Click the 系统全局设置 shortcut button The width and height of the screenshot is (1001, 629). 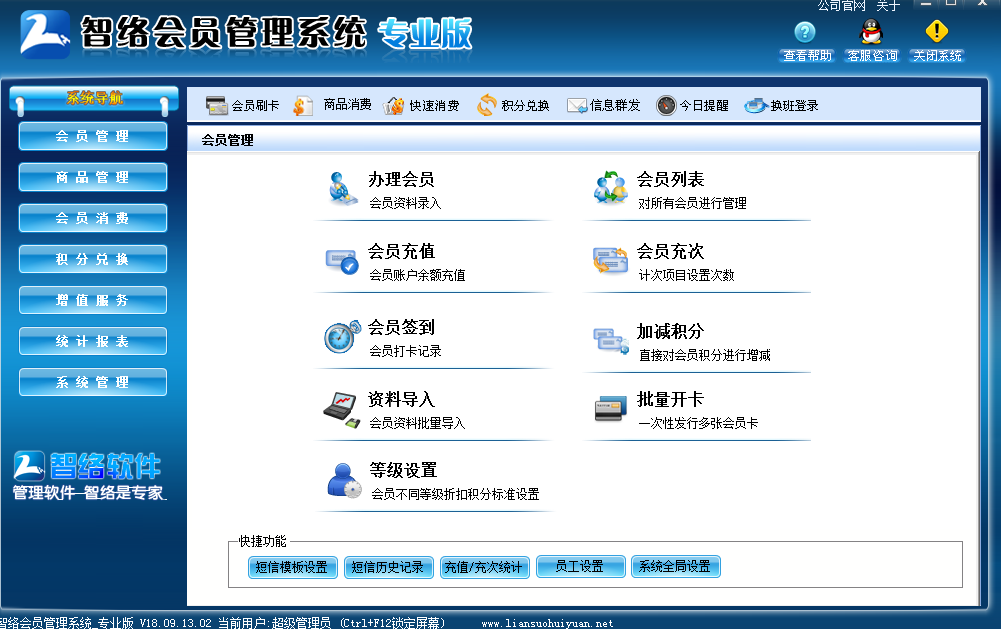pyautogui.click(x=676, y=566)
